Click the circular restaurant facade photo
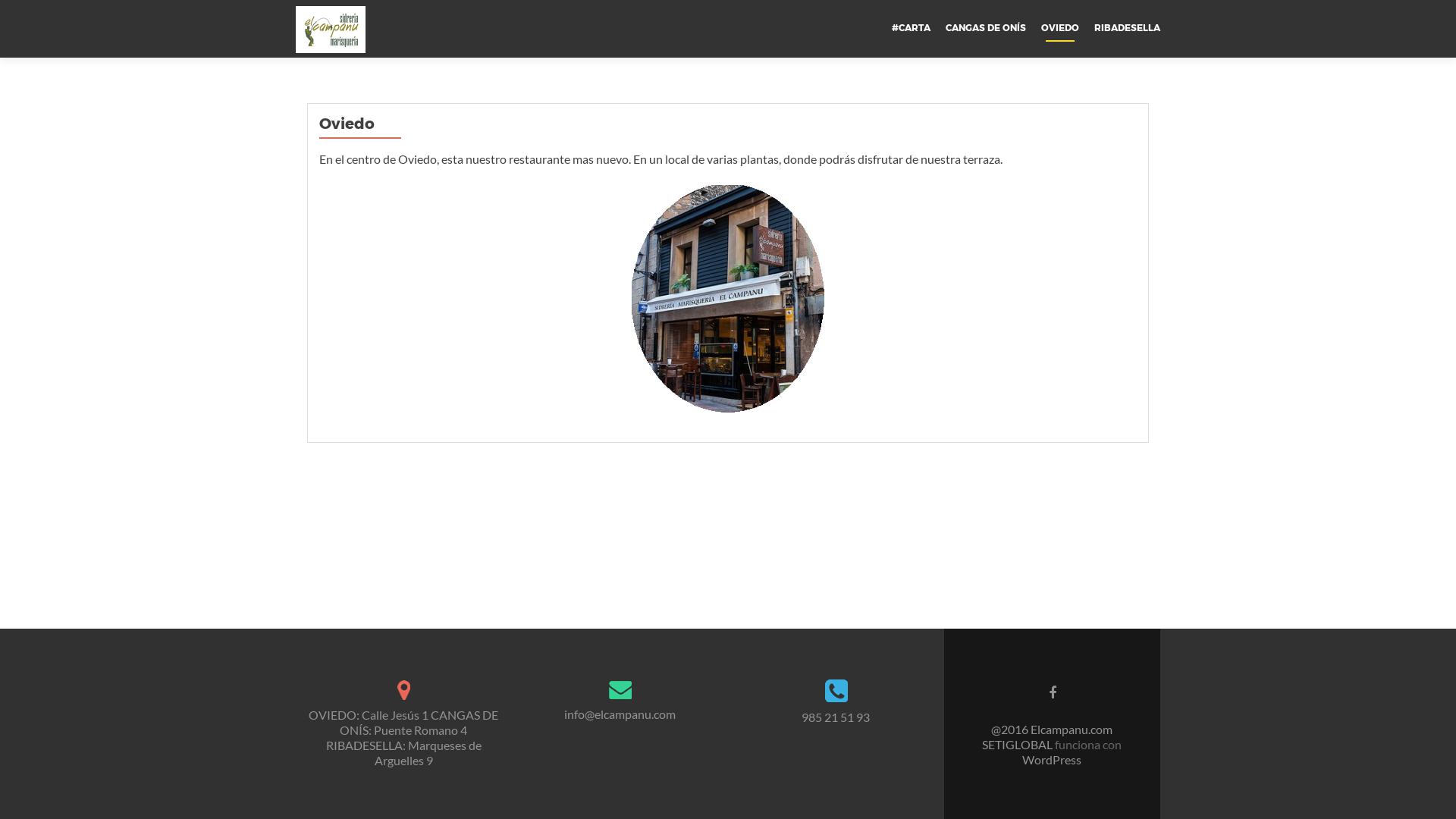This screenshot has width=1456, height=819. click(x=727, y=299)
